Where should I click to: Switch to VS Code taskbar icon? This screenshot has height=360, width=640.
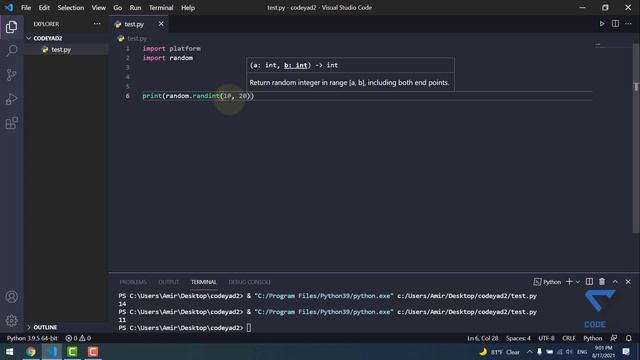tap(51, 351)
